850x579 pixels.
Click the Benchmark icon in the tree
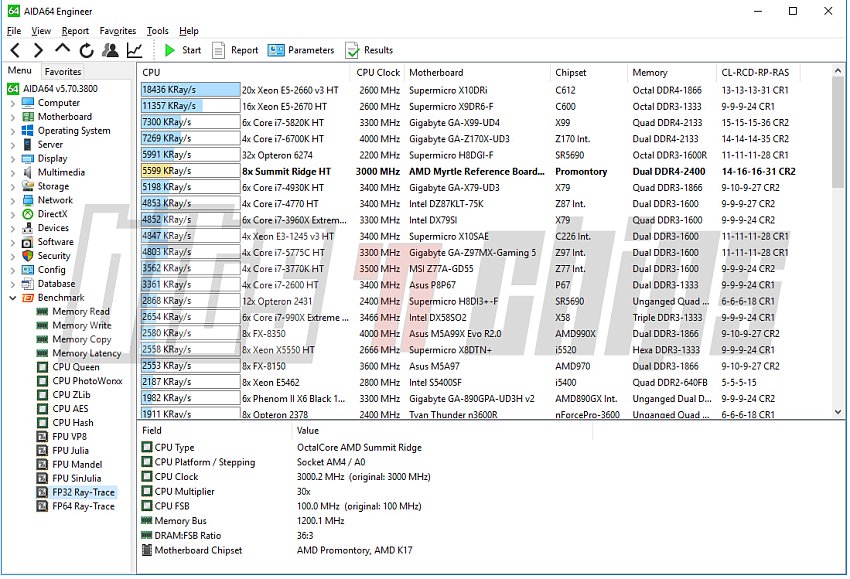[x=28, y=298]
